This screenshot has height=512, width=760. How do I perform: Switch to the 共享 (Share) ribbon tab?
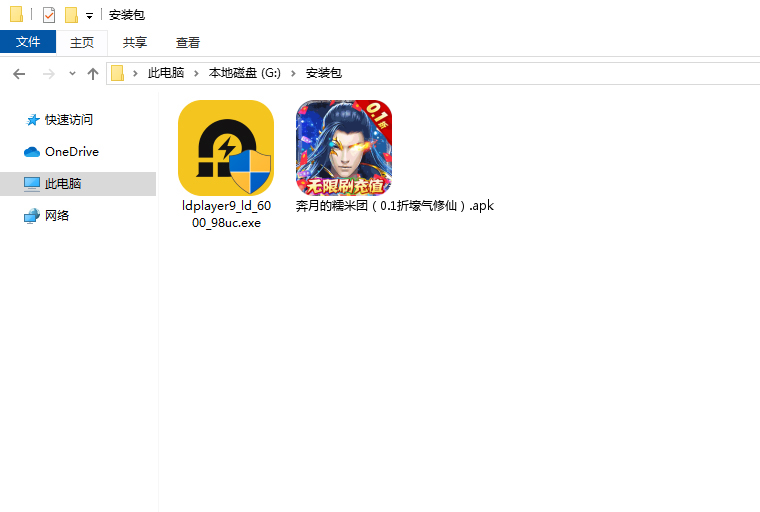(135, 42)
